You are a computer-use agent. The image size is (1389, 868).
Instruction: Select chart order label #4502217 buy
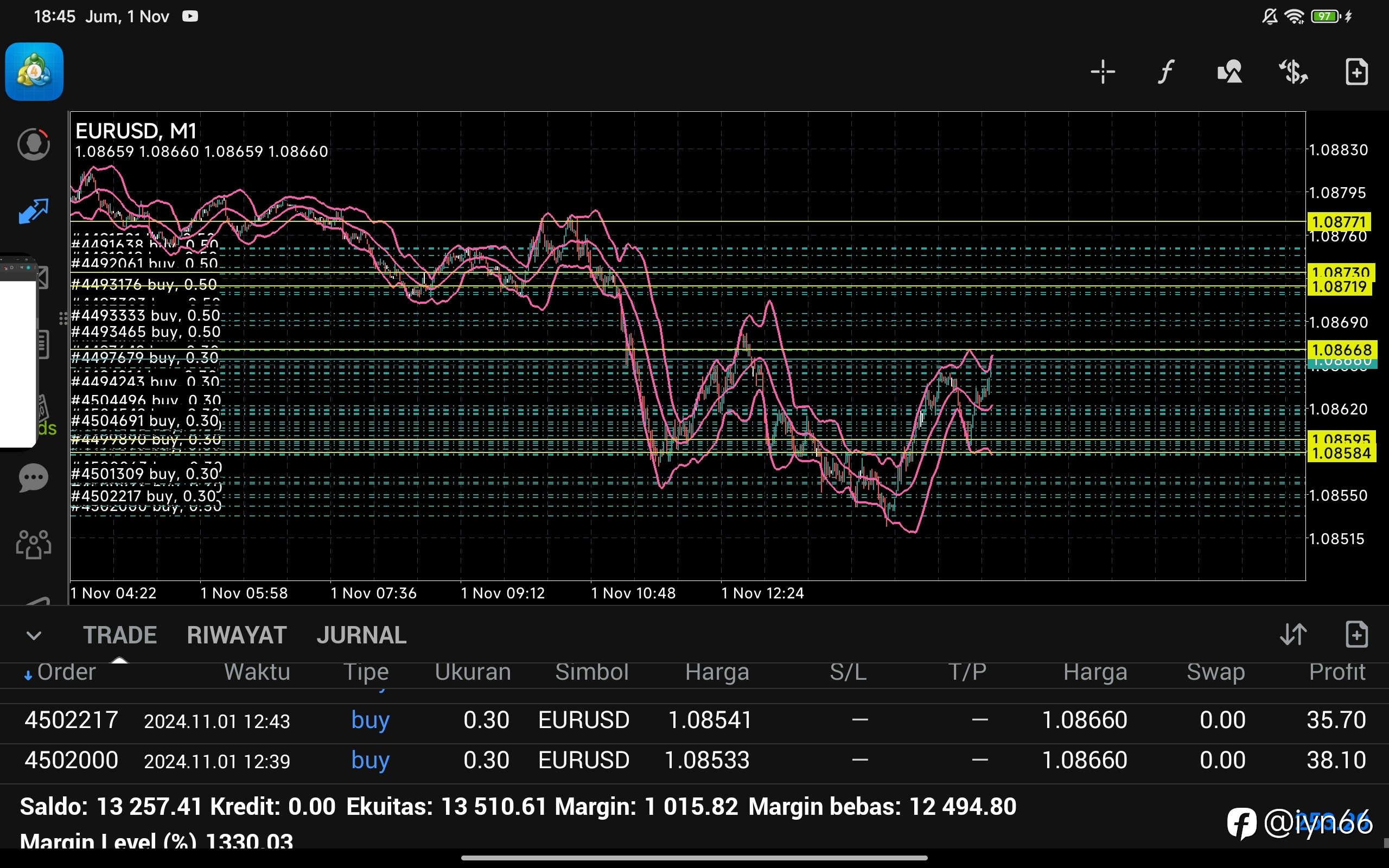(x=144, y=496)
